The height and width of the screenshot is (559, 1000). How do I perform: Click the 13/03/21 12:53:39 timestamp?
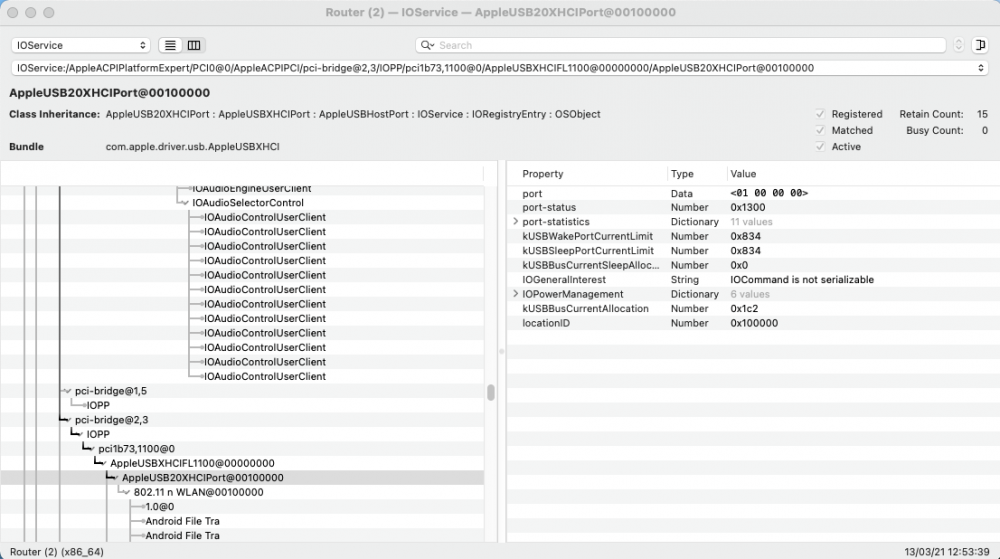[946, 552]
